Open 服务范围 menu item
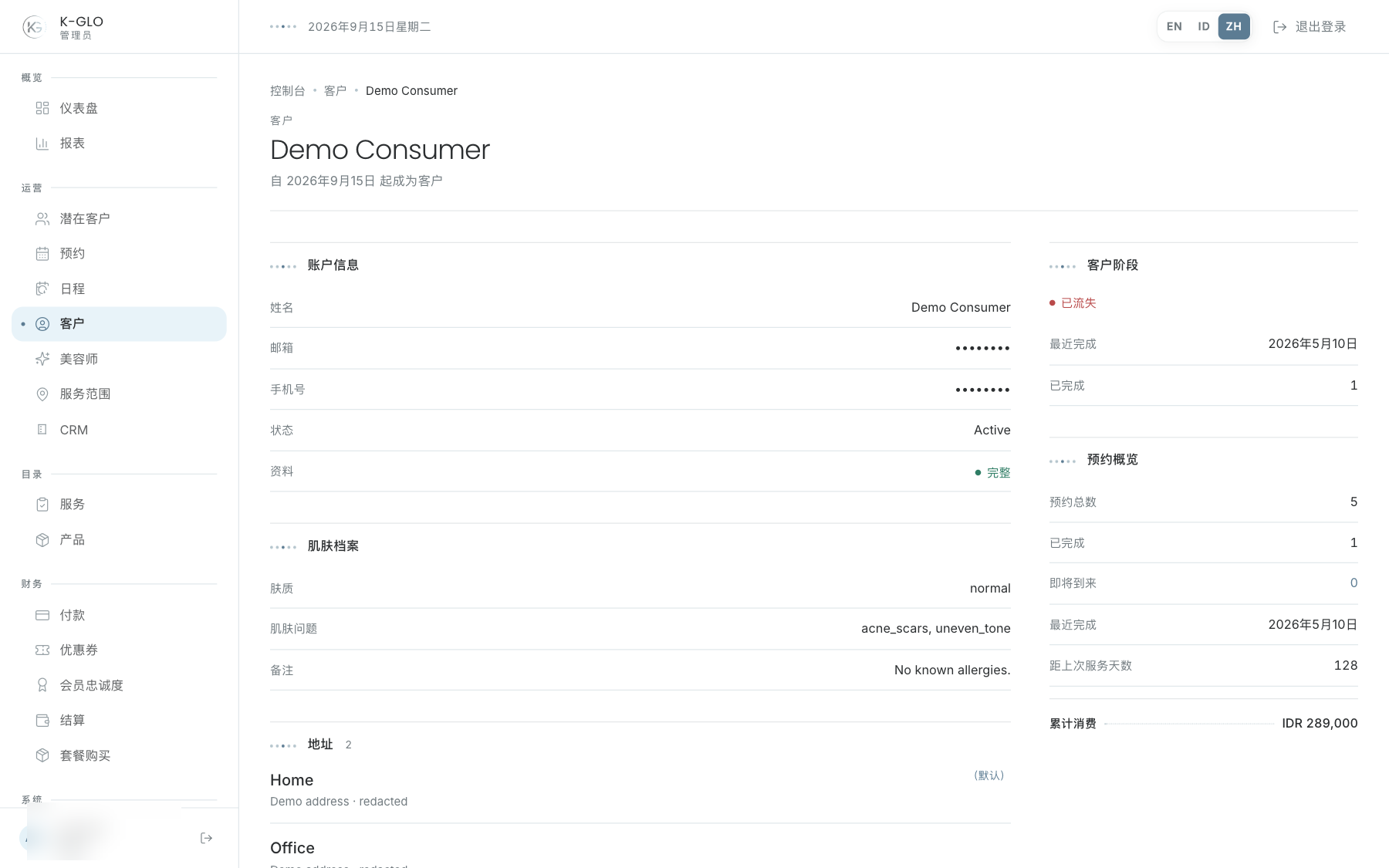Viewport: 1389px width, 868px height. point(119,394)
